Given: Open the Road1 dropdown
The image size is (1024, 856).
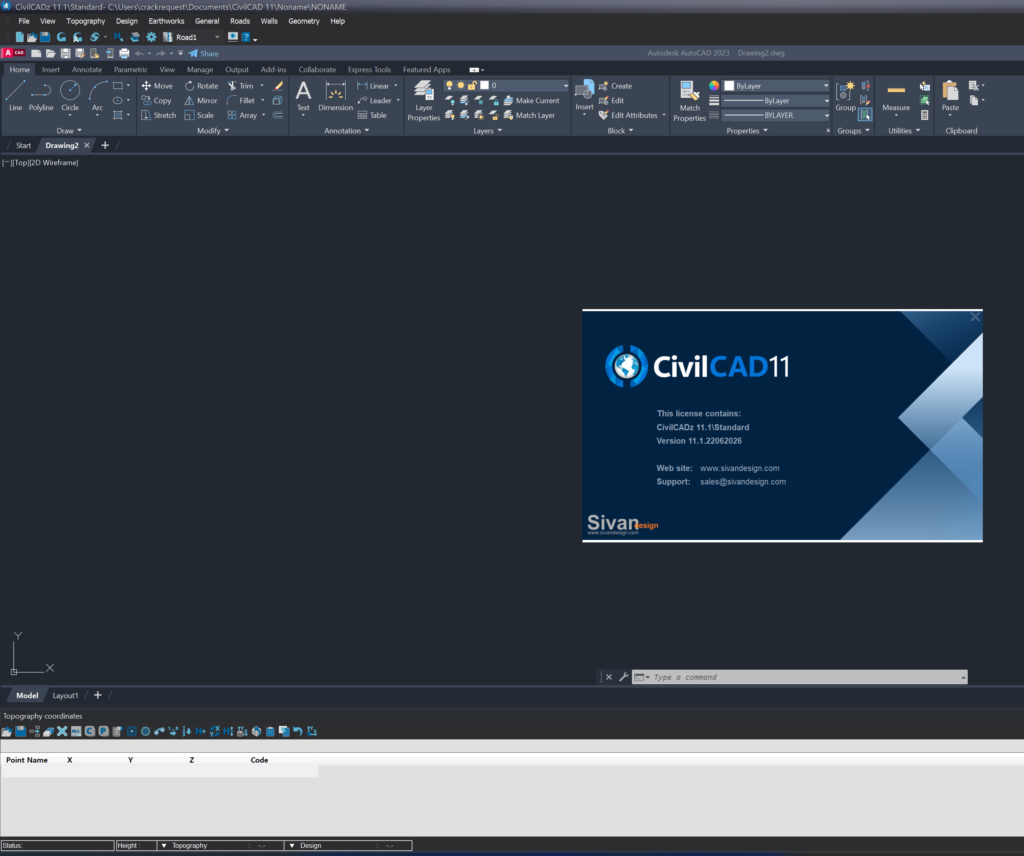Looking at the screenshot, I should coord(217,37).
